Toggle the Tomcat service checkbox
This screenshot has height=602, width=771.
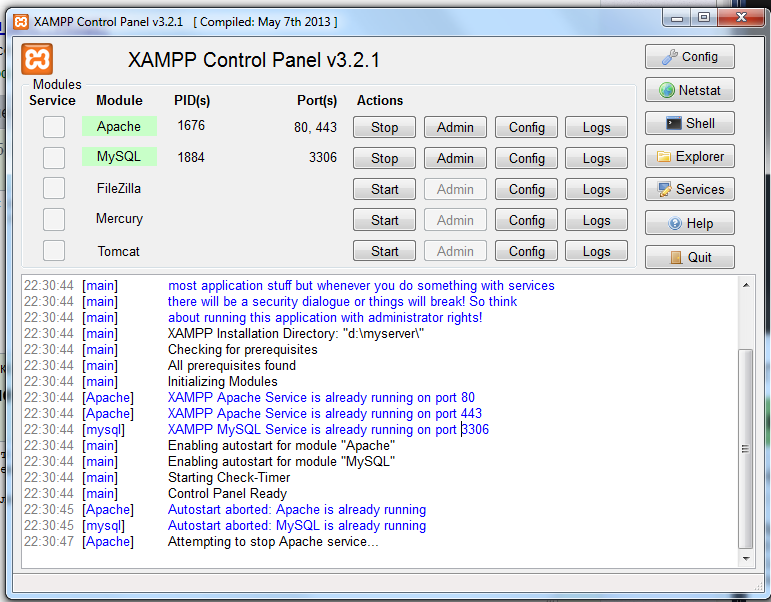(x=54, y=251)
